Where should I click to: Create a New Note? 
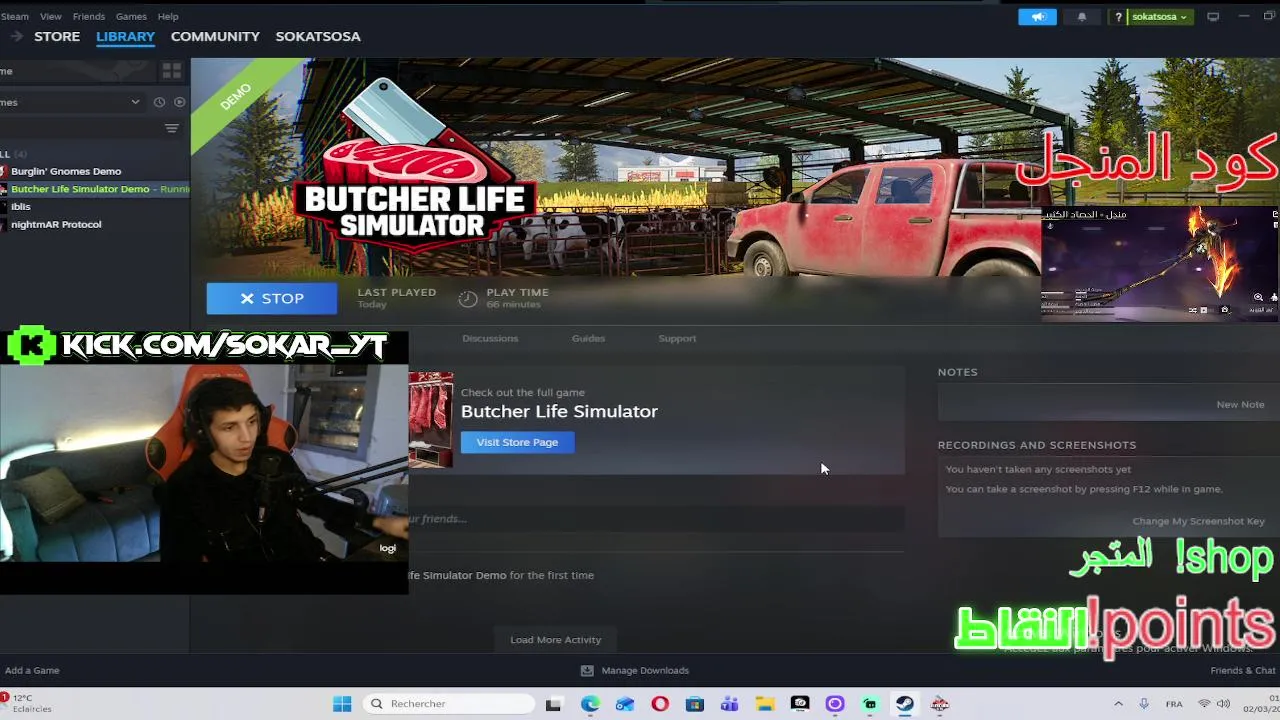click(1240, 404)
